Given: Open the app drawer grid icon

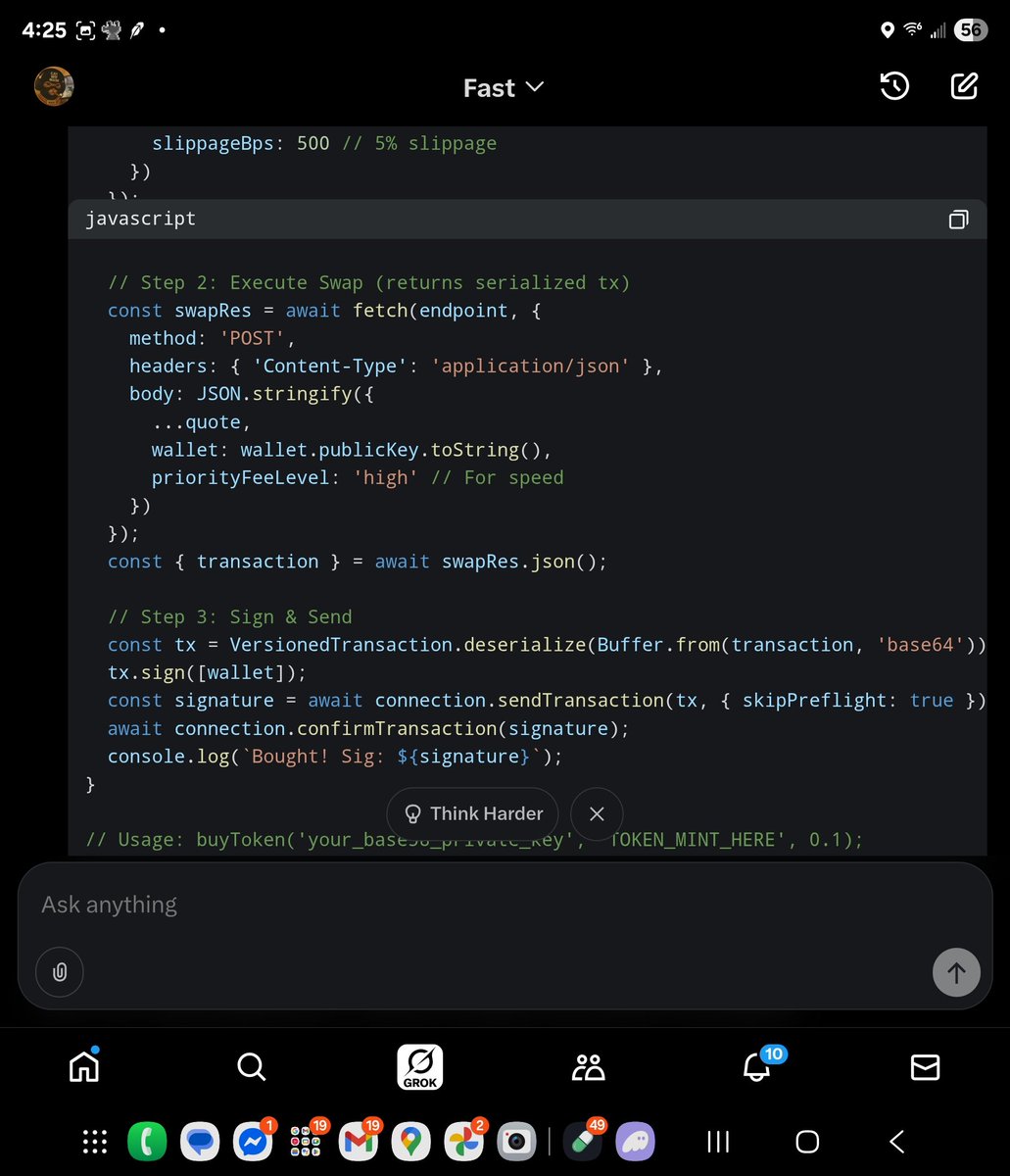Looking at the screenshot, I should [x=94, y=1141].
